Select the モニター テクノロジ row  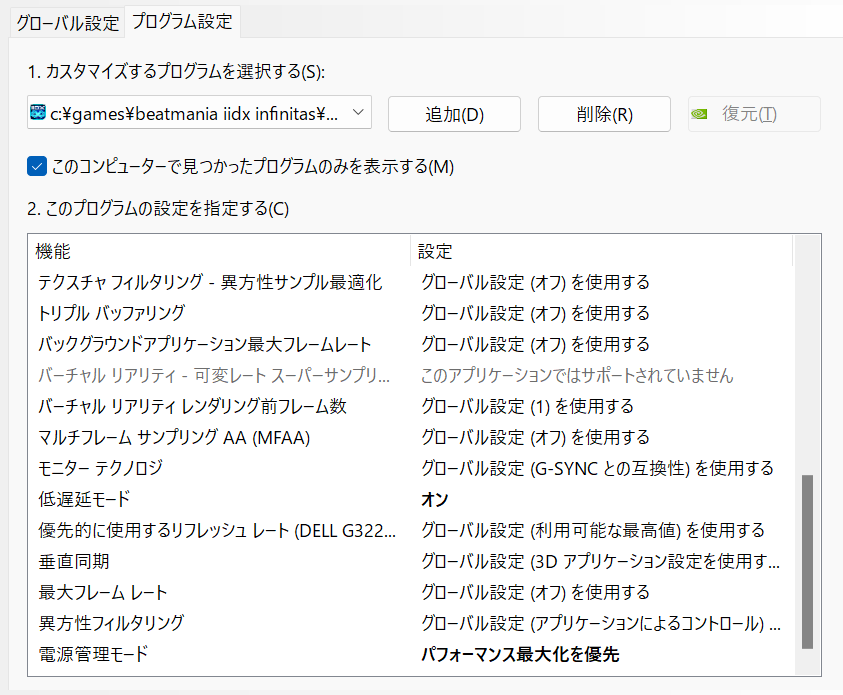100,468
